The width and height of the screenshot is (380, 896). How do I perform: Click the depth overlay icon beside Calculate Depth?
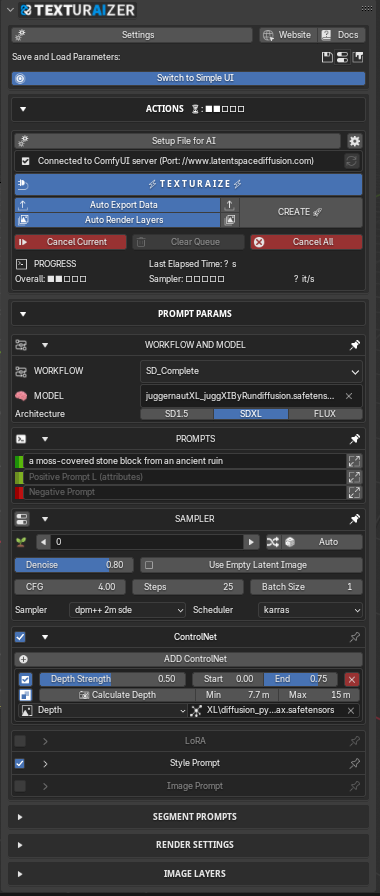(25, 695)
